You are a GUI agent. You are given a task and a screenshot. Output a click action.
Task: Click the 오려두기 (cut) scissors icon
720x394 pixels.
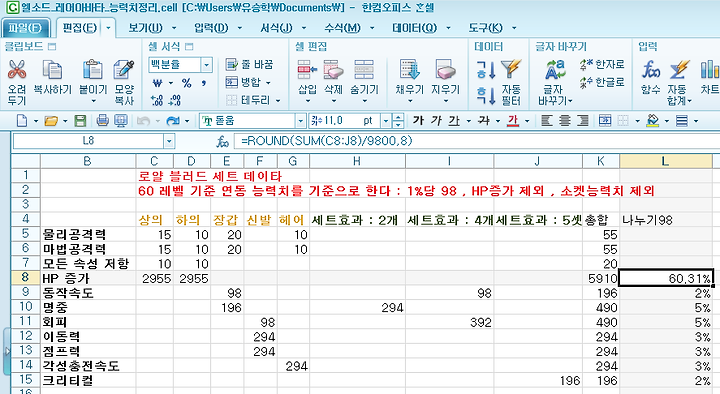17,70
